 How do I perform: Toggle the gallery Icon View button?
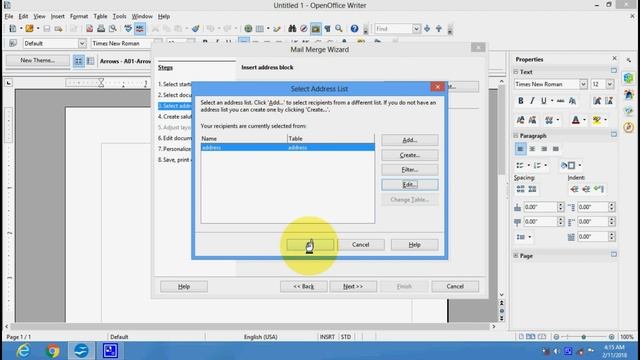78,61
